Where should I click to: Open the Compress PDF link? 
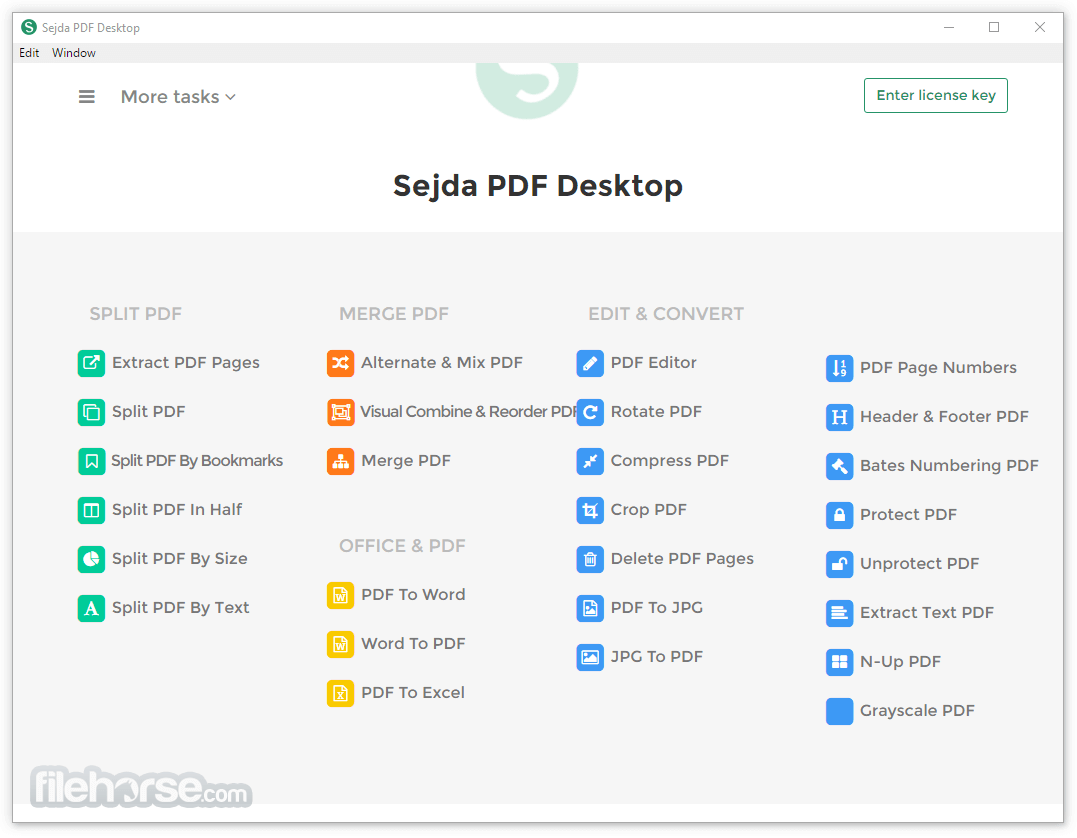coord(670,461)
